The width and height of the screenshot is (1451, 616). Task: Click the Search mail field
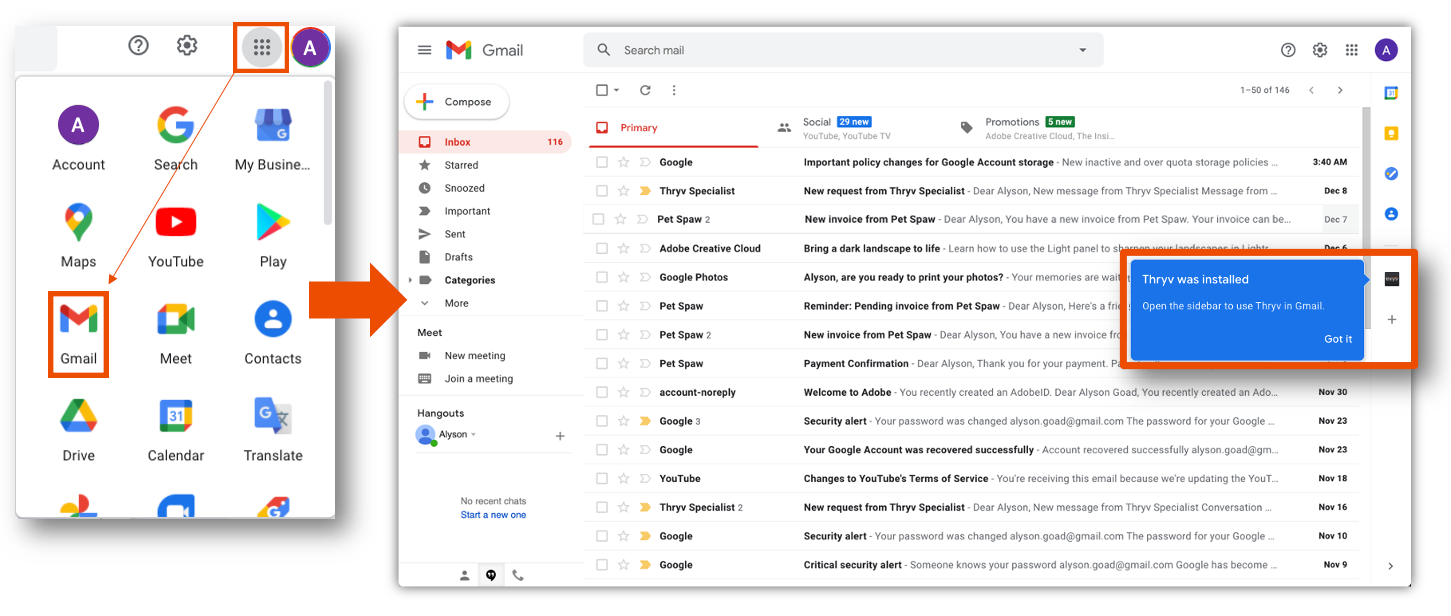click(x=843, y=50)
